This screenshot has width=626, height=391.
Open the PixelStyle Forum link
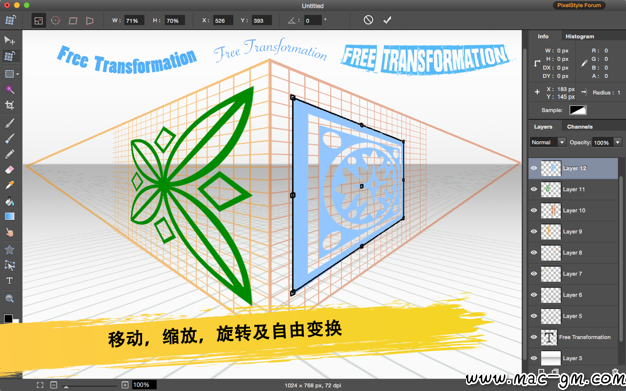click(579, 5)
